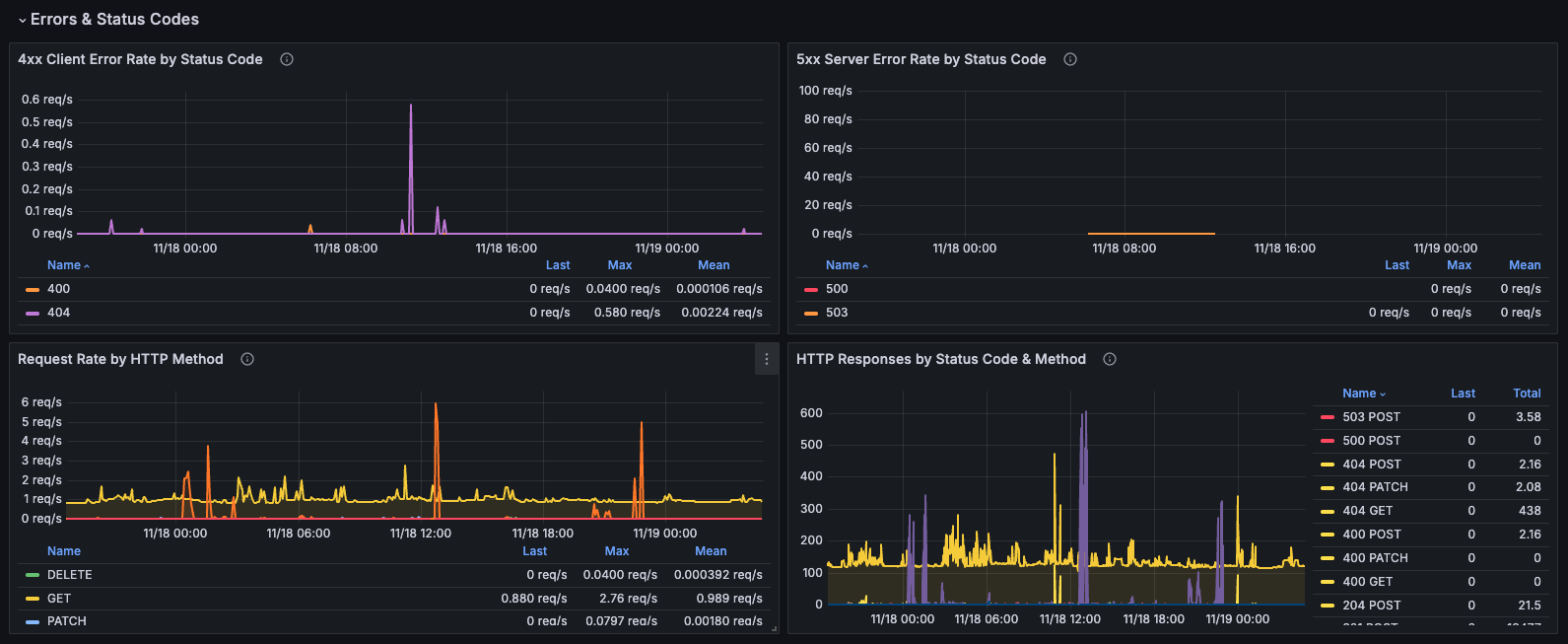Viewport: 1568px width, 644px height.
Task: Click info icon beside Request Rate by HTTP Method
Action: (x=247, y=359)
